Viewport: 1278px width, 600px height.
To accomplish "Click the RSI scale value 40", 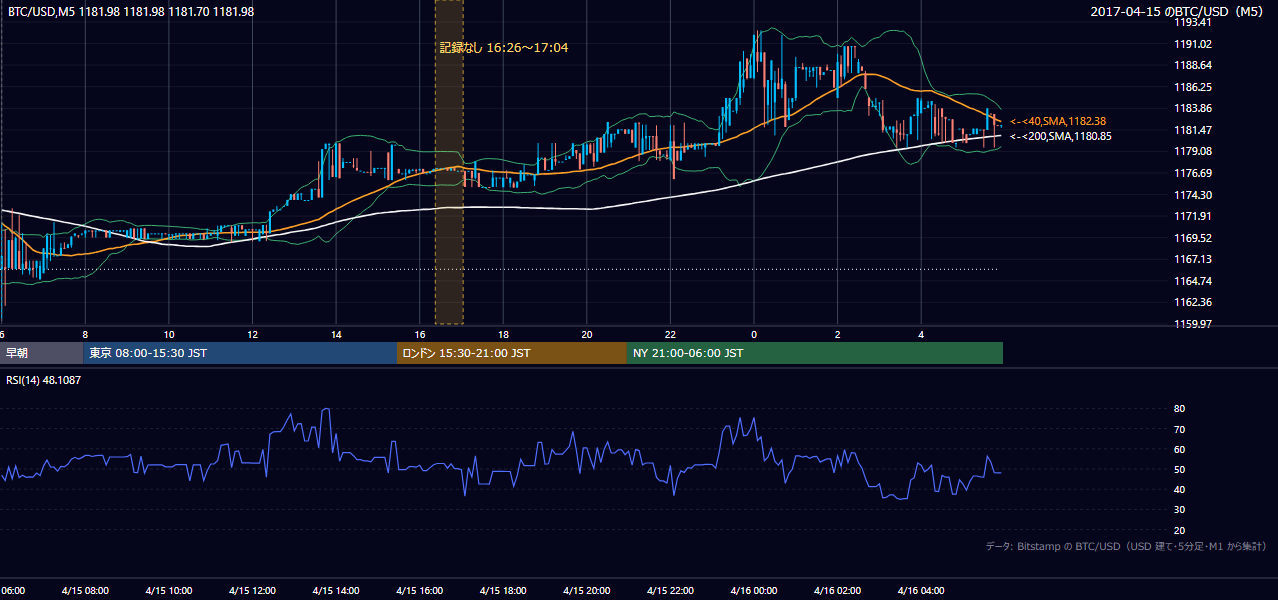I will [1179, 489].
